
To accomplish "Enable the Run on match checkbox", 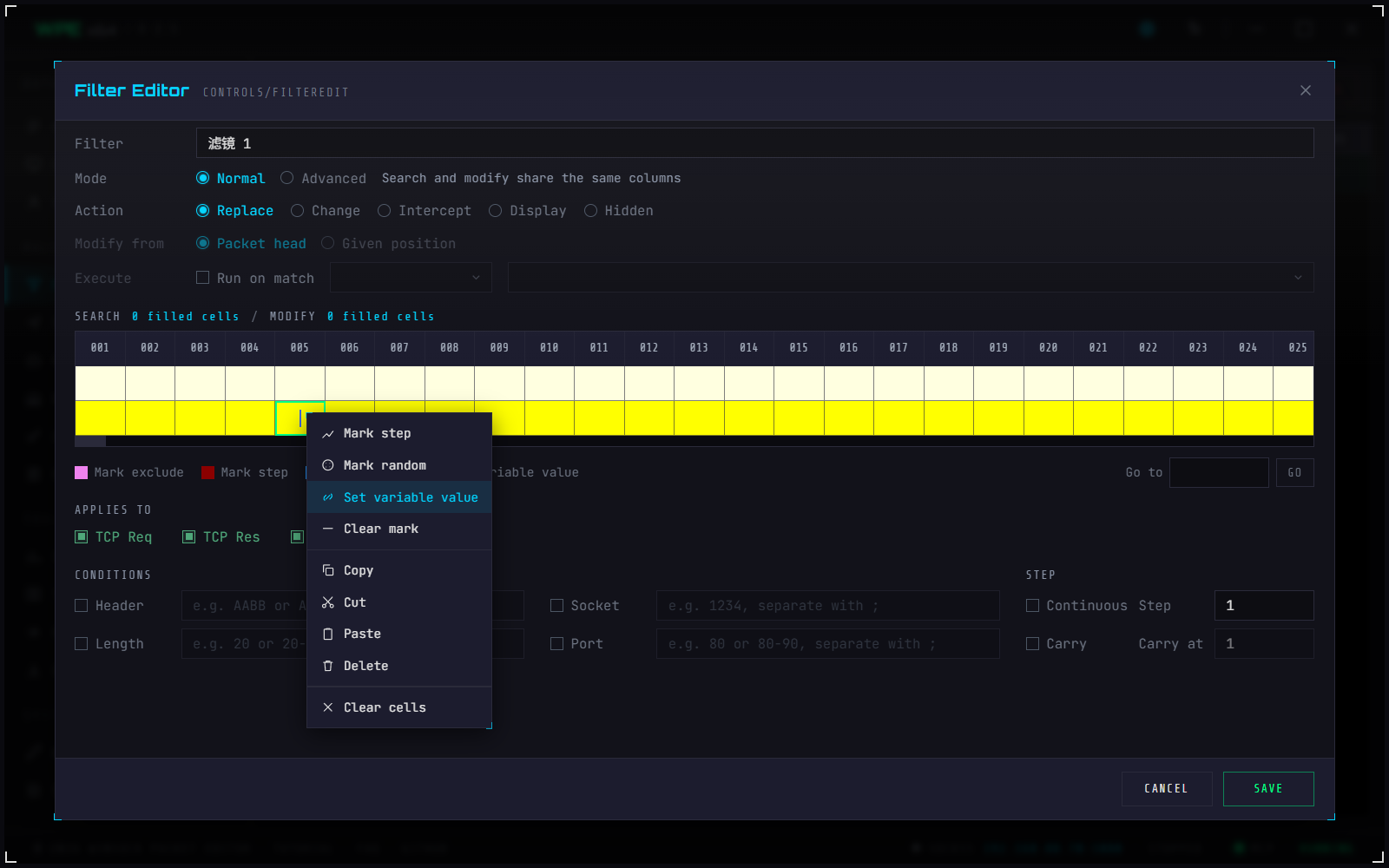I will coord(202,278).
